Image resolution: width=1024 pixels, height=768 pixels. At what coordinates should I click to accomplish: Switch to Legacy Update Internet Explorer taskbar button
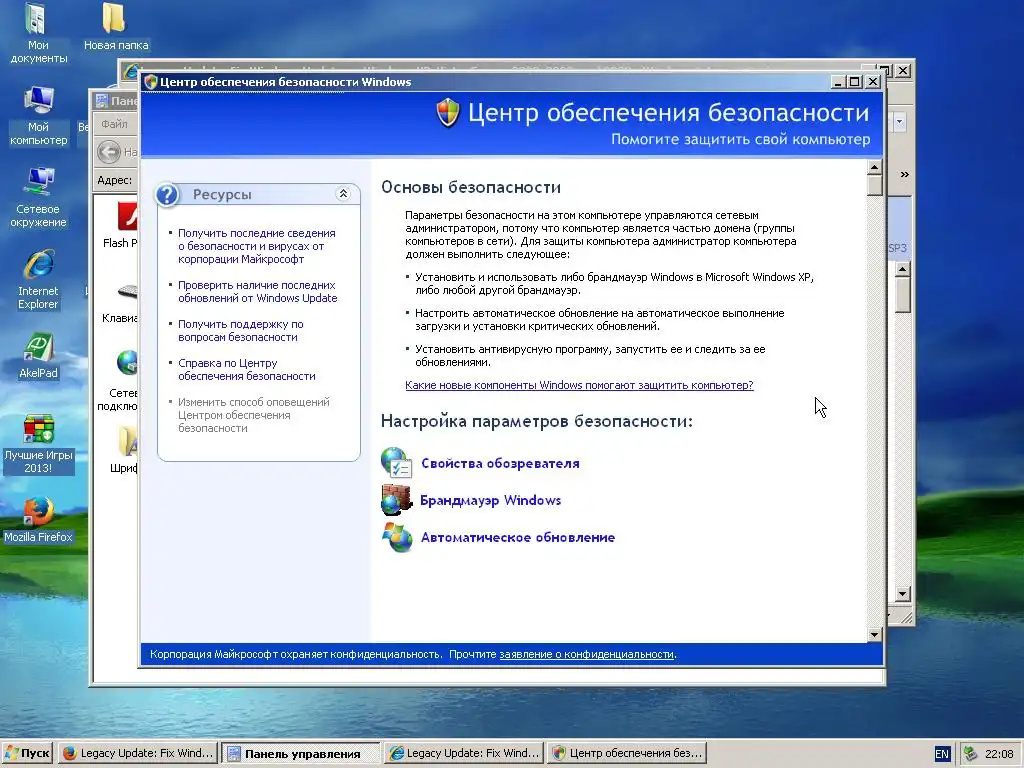tap(464, 753)
